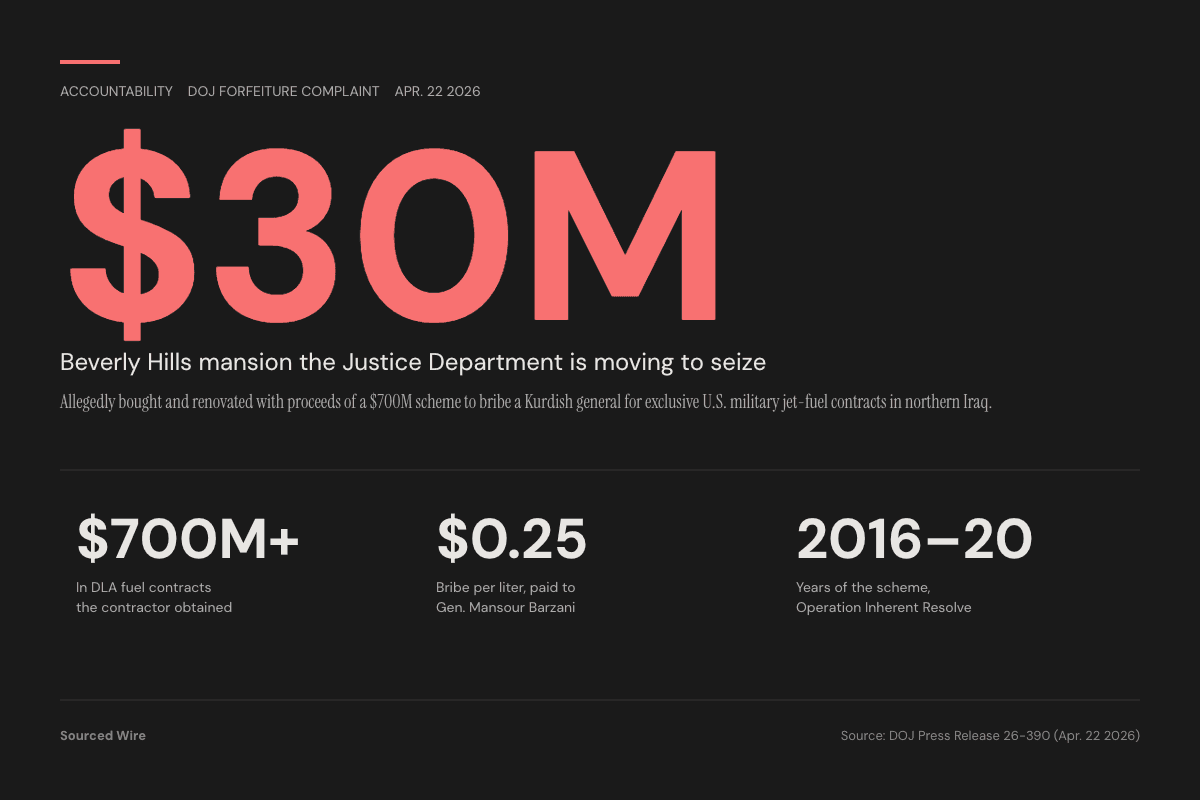Select the Operation Inherent Resolve caption
Viewport: 1200px width, 800px height.
point(883,597)
